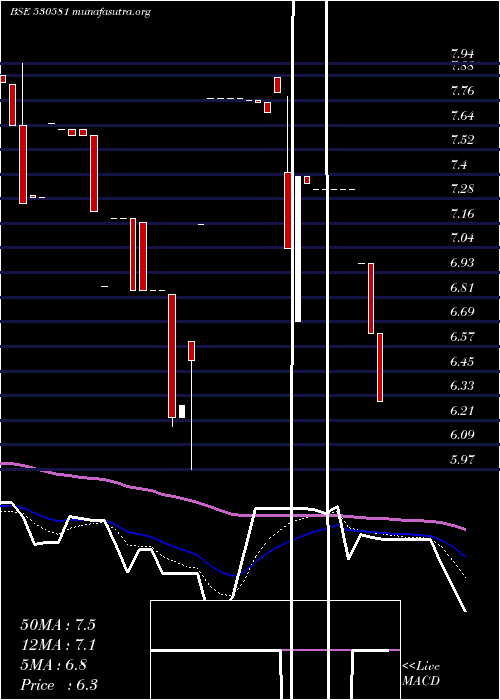This screenshot has width=500, height=700.
Task: Click the 5MA : 6.8 readout
Action: tap(54, 665)
